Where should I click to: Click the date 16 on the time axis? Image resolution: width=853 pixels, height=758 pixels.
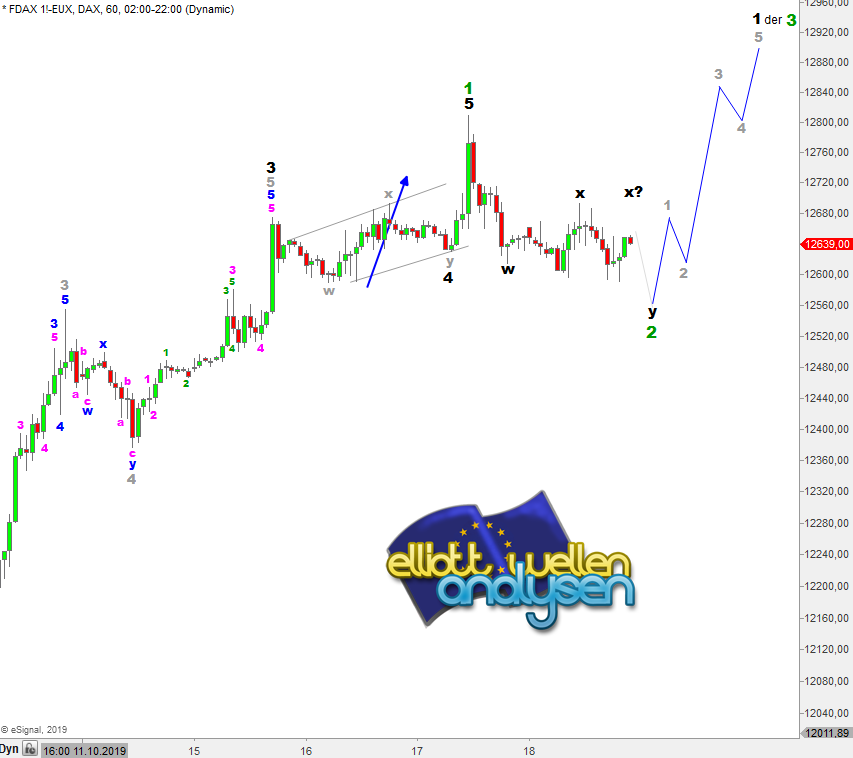click(x=306, y=750)
